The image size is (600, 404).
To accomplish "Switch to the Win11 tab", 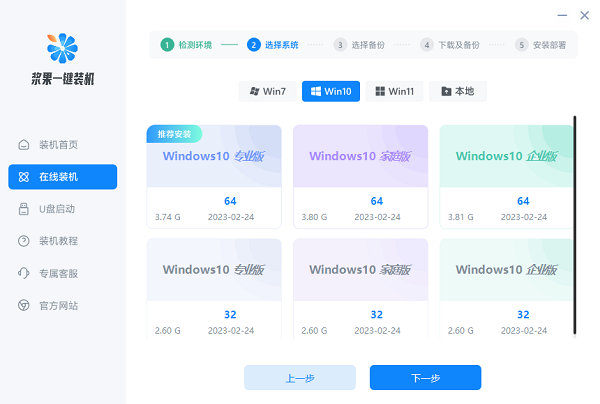I will pyautogui.click(x=395, y=91).
